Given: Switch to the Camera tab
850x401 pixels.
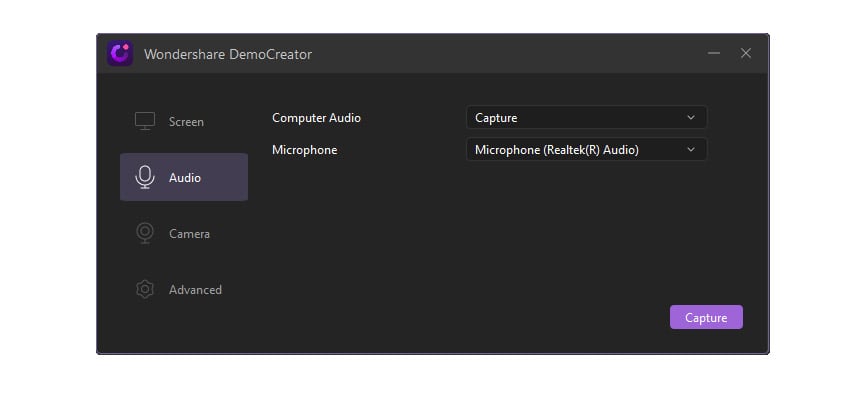Looking at the screenshot, I should click(x=184, y=234).
